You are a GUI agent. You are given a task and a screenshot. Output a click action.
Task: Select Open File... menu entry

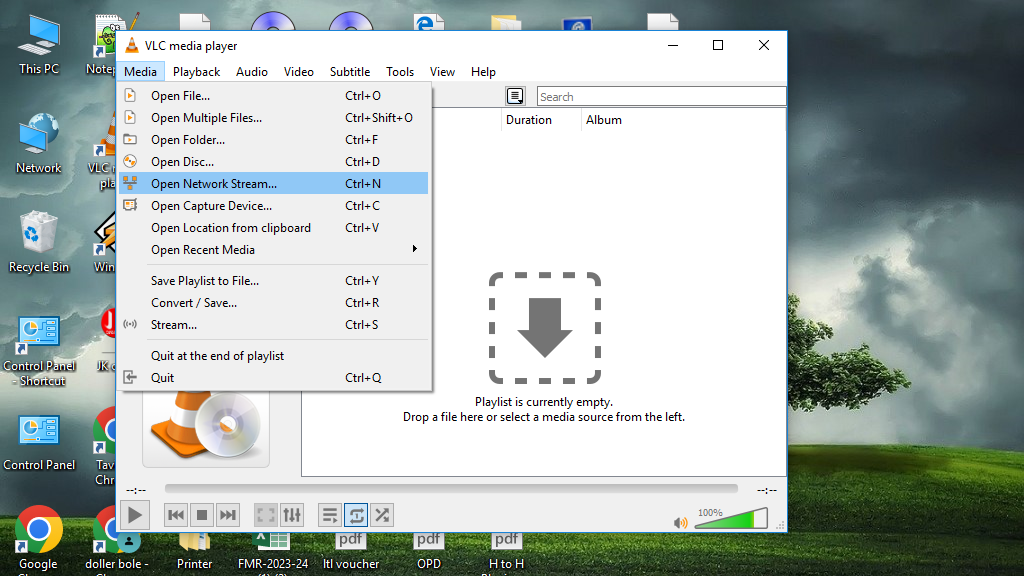(274, 95)
